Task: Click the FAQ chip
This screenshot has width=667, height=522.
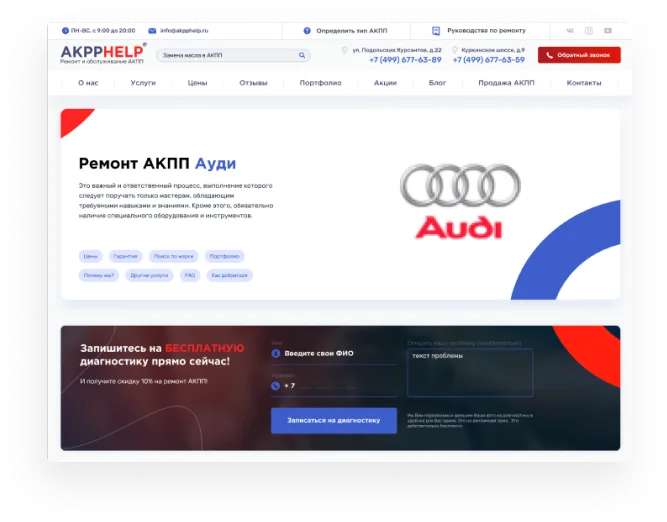Action: click(190, 275)
